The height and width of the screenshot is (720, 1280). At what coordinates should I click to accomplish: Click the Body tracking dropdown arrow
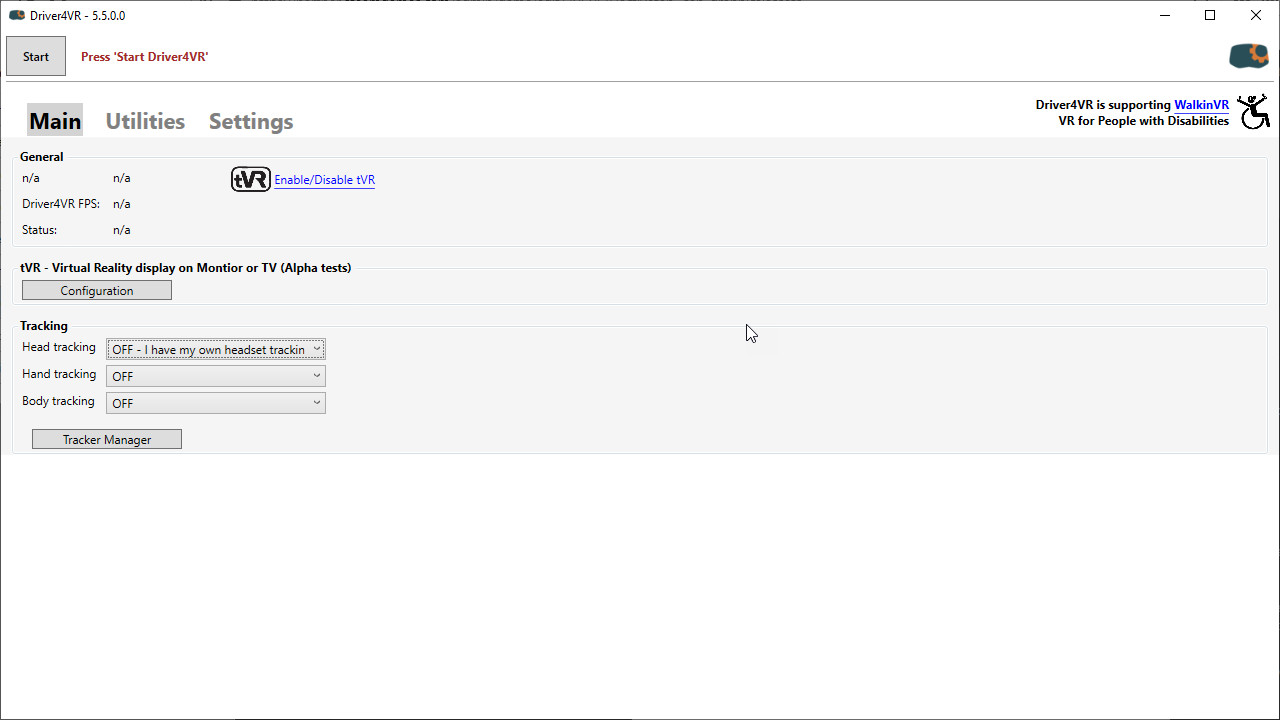point(317,403)
